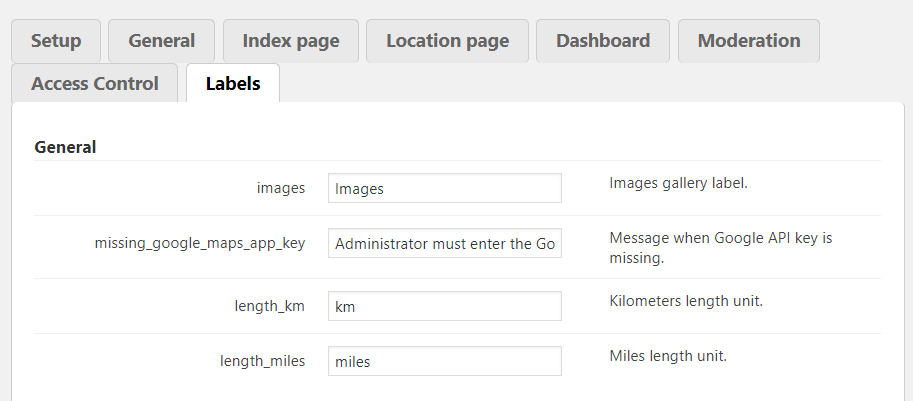
Task: Click the length_miles field name label
Action: (263, 361)
